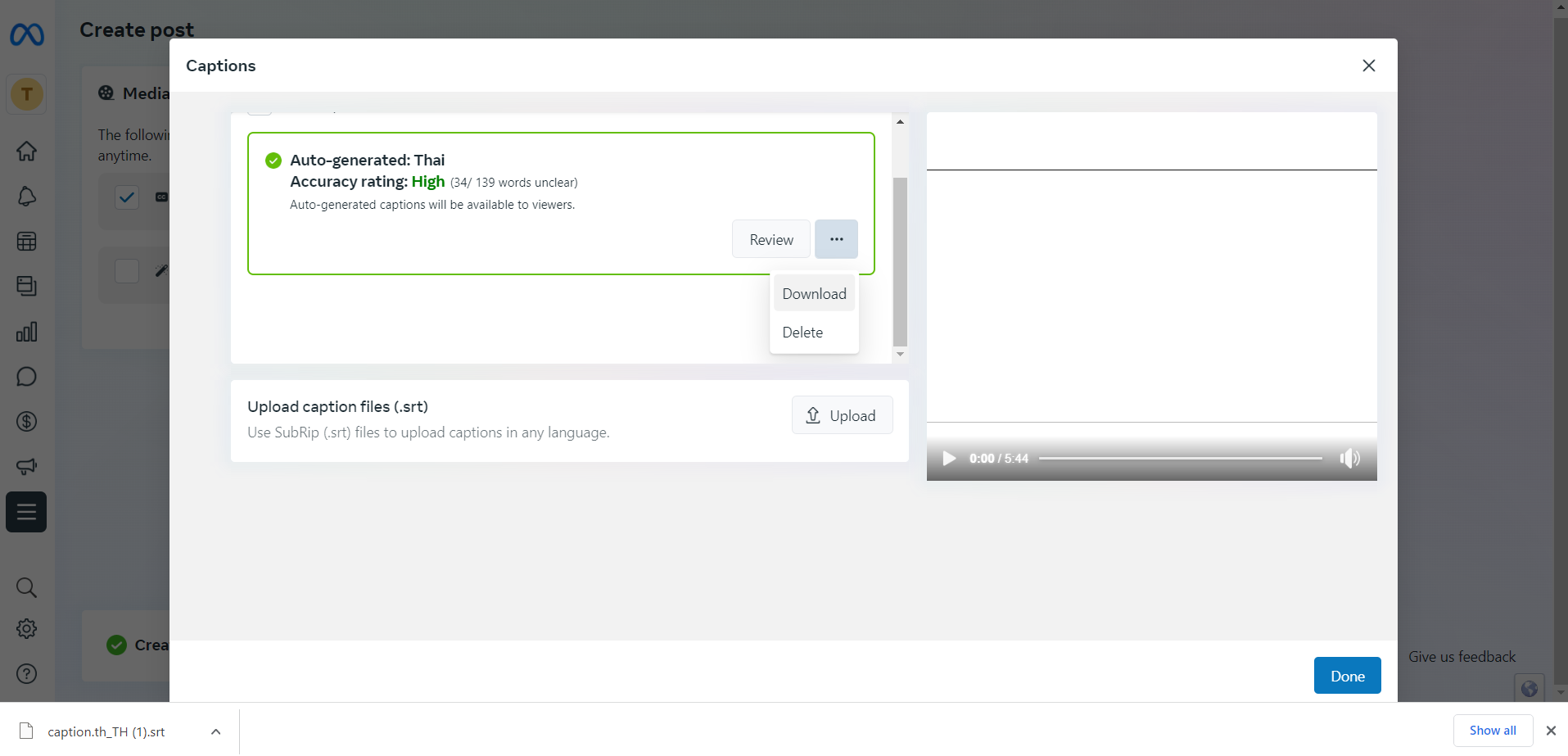Click the video progress seek bar
The width and height of the screenshot is (1568, 756).
point(1180,459)
